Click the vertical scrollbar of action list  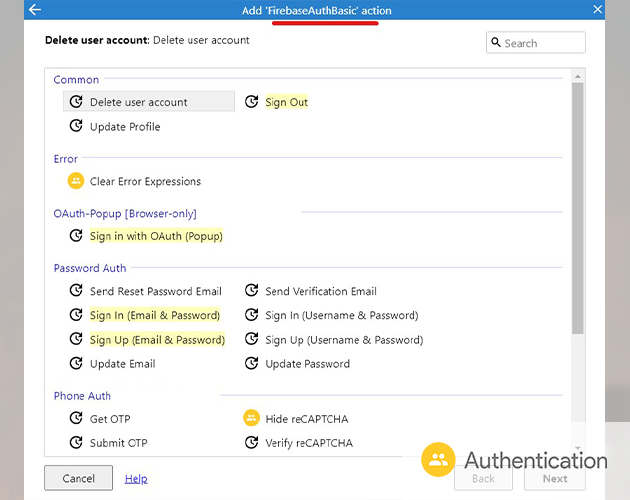(577, 208)
